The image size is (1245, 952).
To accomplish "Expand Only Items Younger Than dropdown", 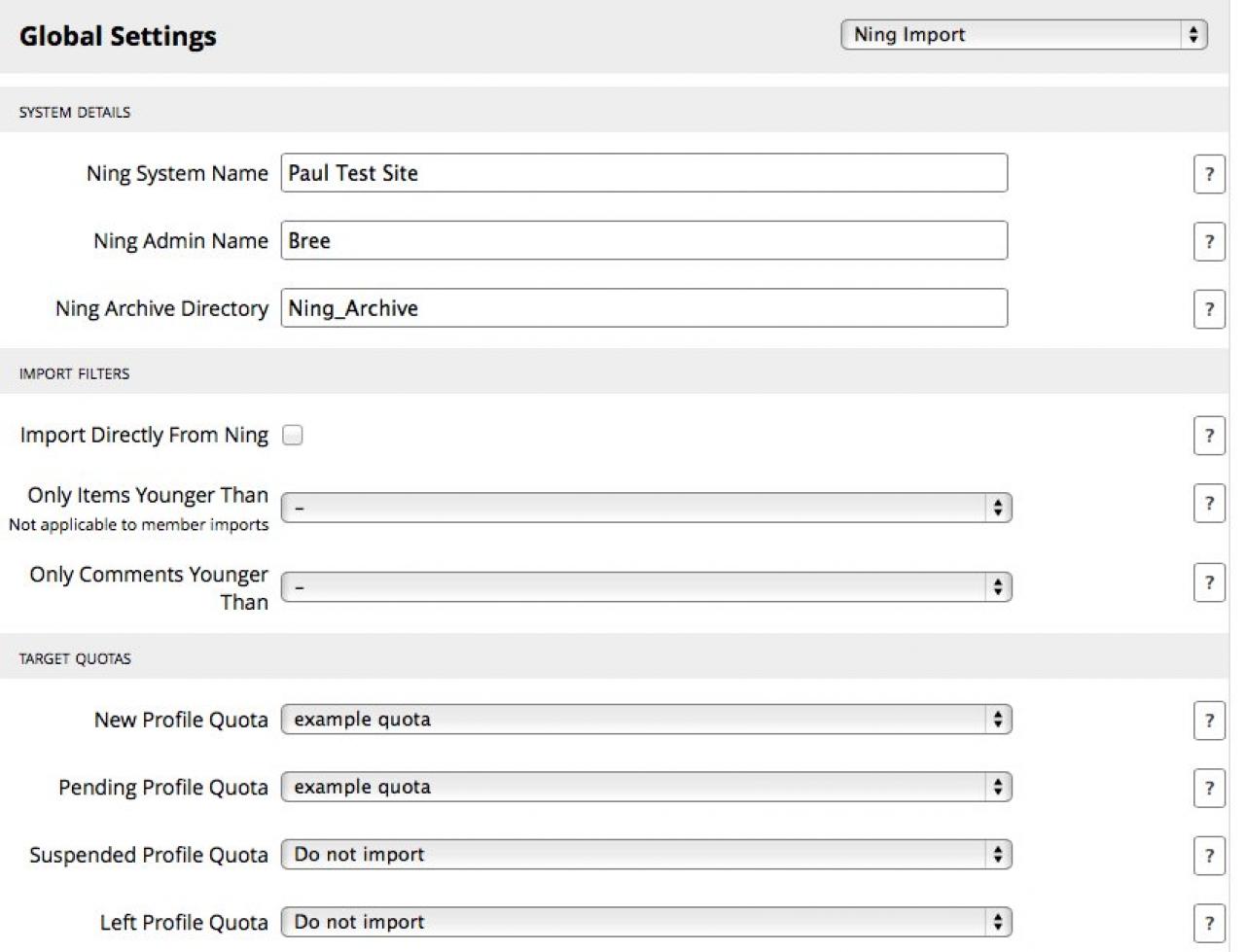I will pos(646,508).
